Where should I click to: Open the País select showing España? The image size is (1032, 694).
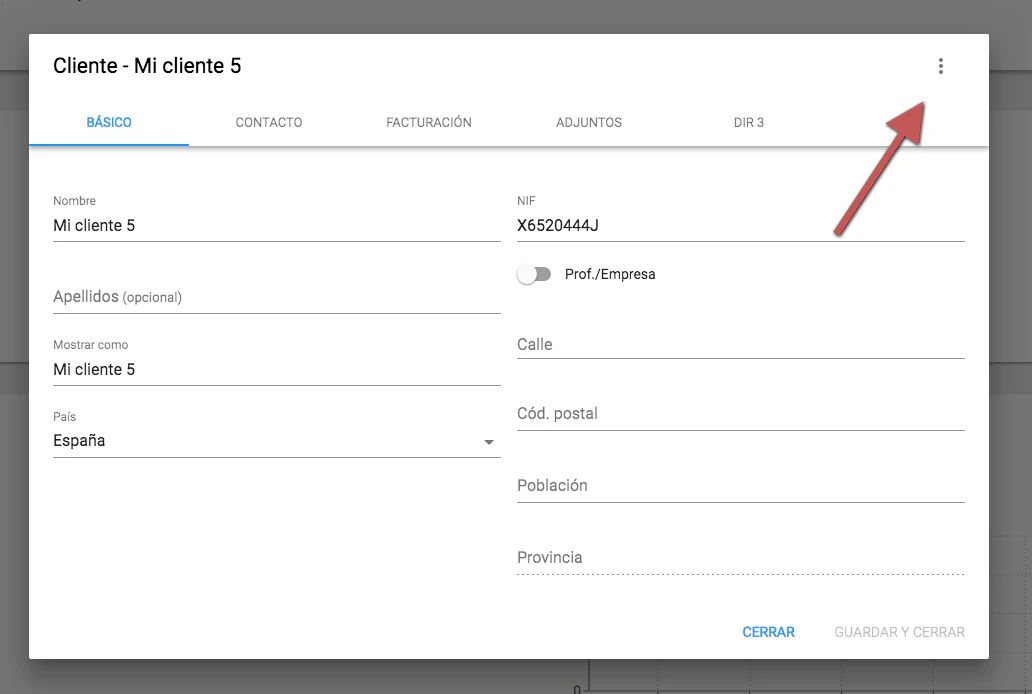[270, 441]
